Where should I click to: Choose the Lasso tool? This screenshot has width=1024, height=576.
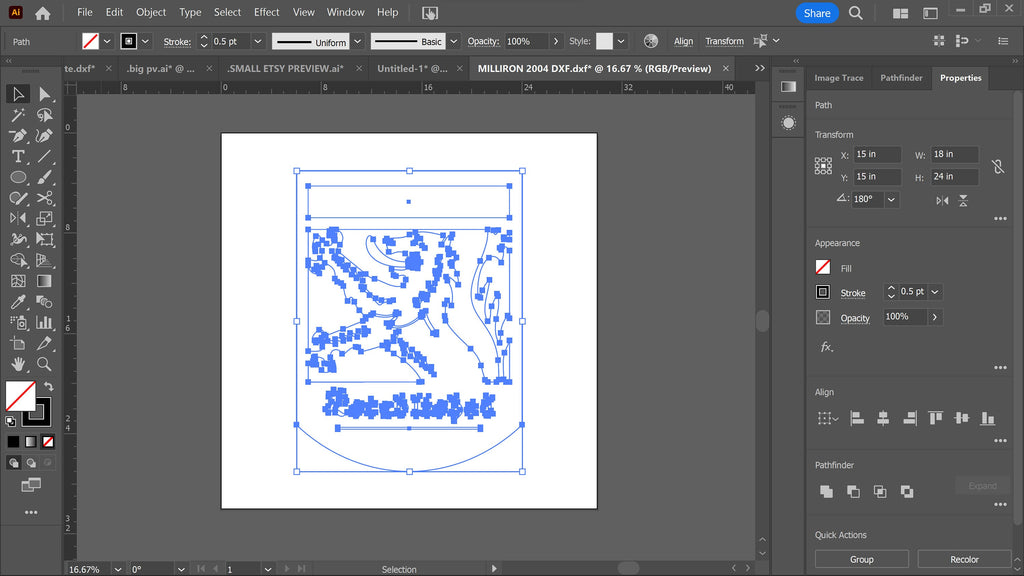(44, 115)
